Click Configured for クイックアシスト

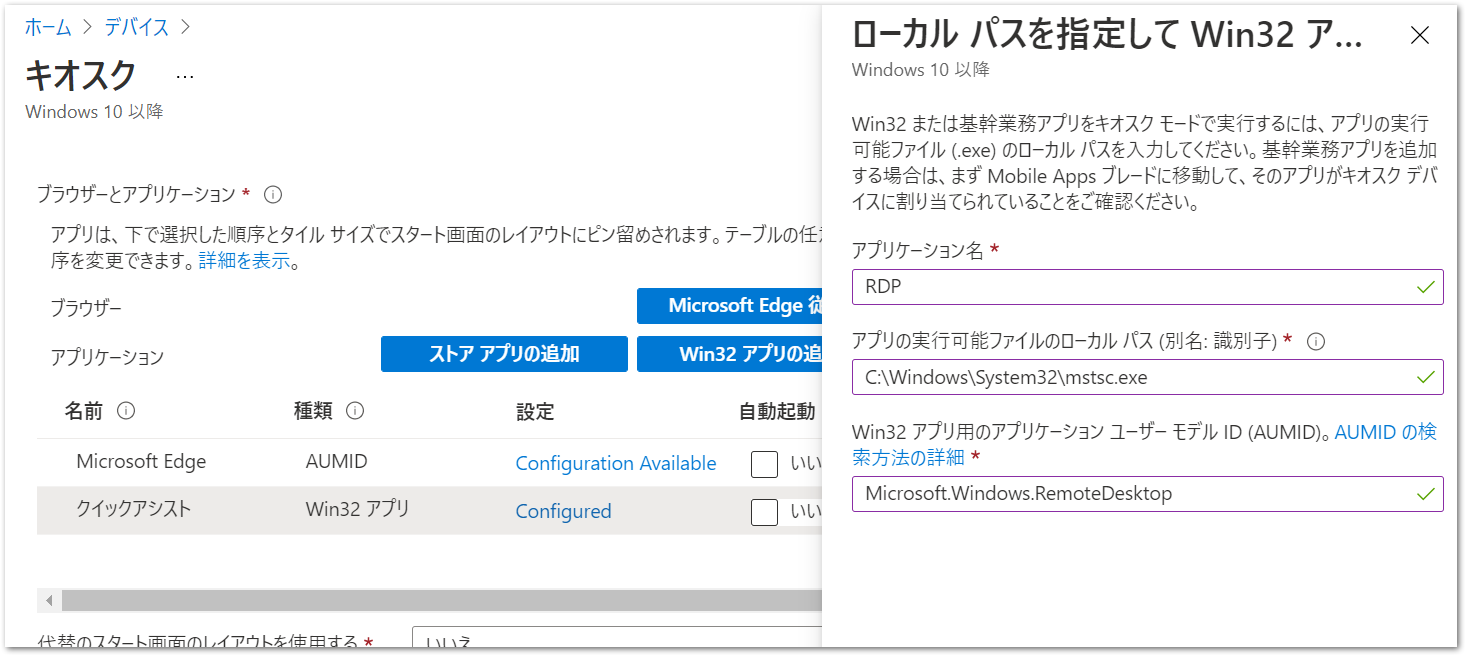pyautogui.click(x=563, y=511)
